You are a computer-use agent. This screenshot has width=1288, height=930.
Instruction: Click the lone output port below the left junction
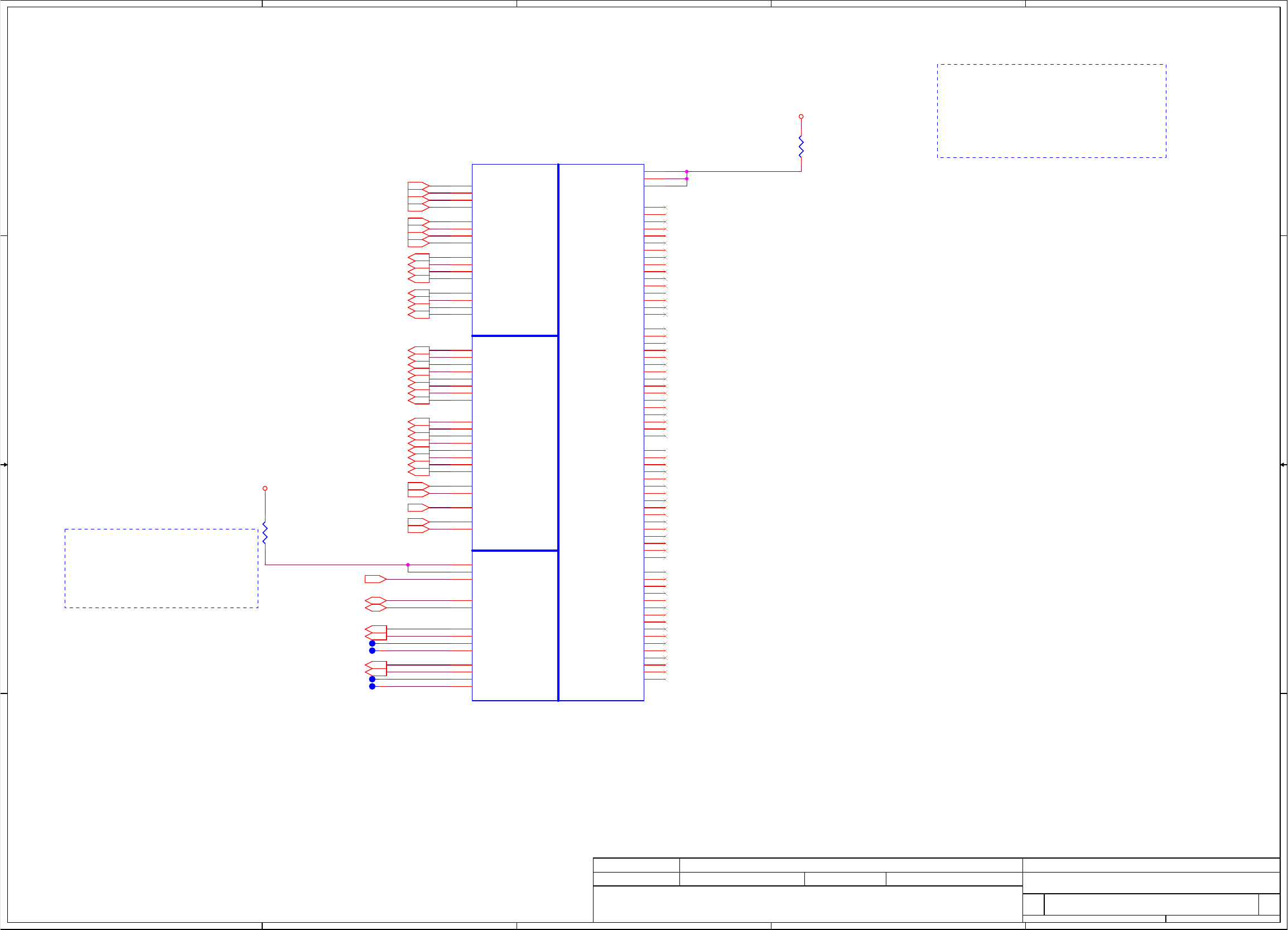375,579
